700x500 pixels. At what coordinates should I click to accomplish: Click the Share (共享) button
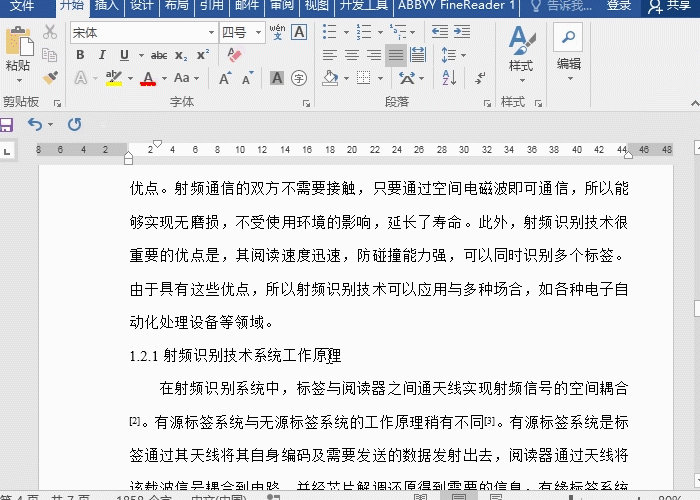pos(669,5)
